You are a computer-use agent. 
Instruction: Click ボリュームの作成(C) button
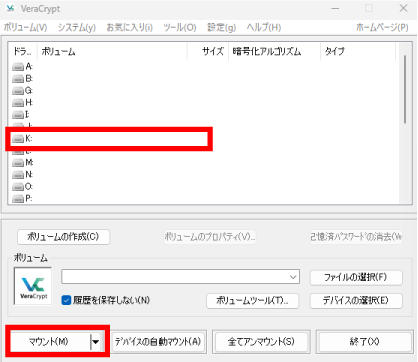(63, 237)
